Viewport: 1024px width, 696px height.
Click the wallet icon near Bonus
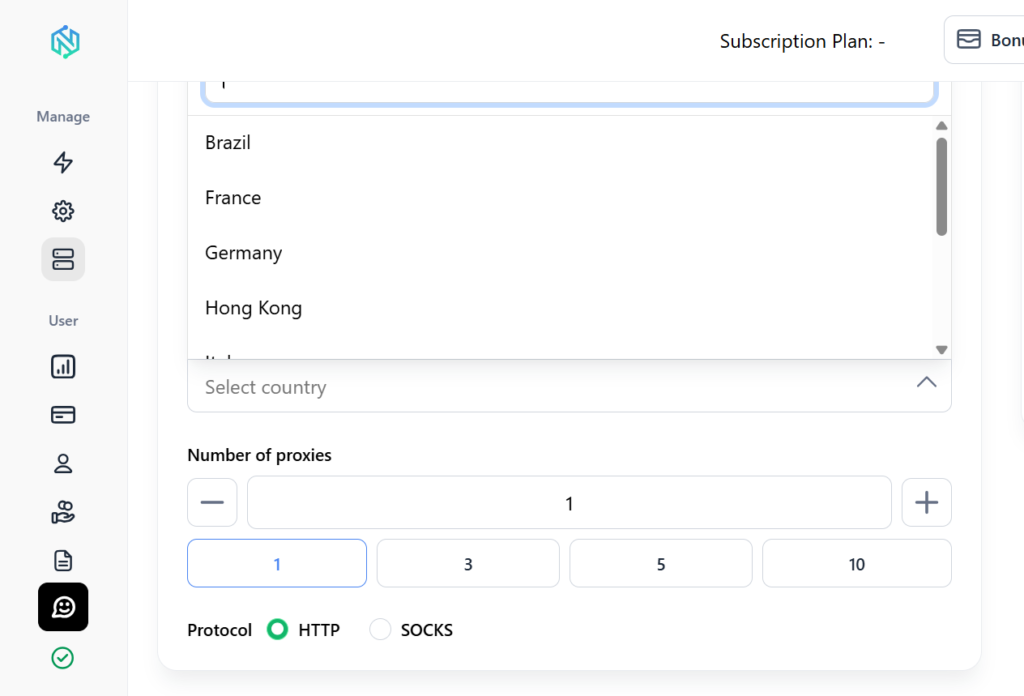[968, 39]
